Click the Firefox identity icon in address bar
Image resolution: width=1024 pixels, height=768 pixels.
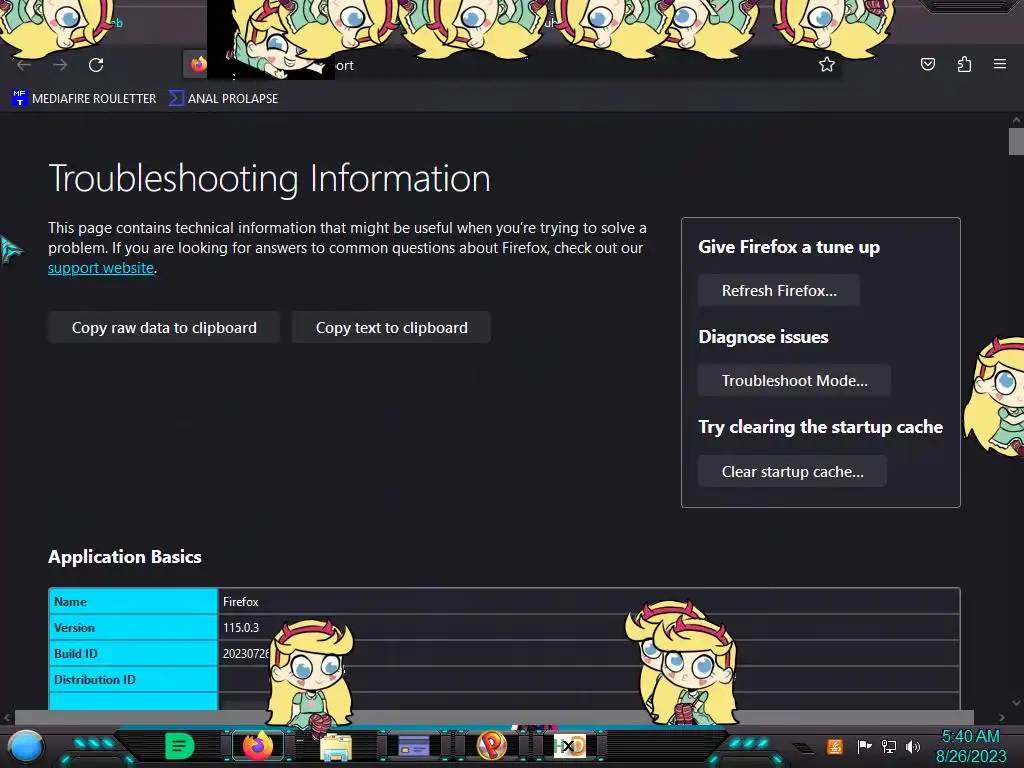(x=198, y=64)
